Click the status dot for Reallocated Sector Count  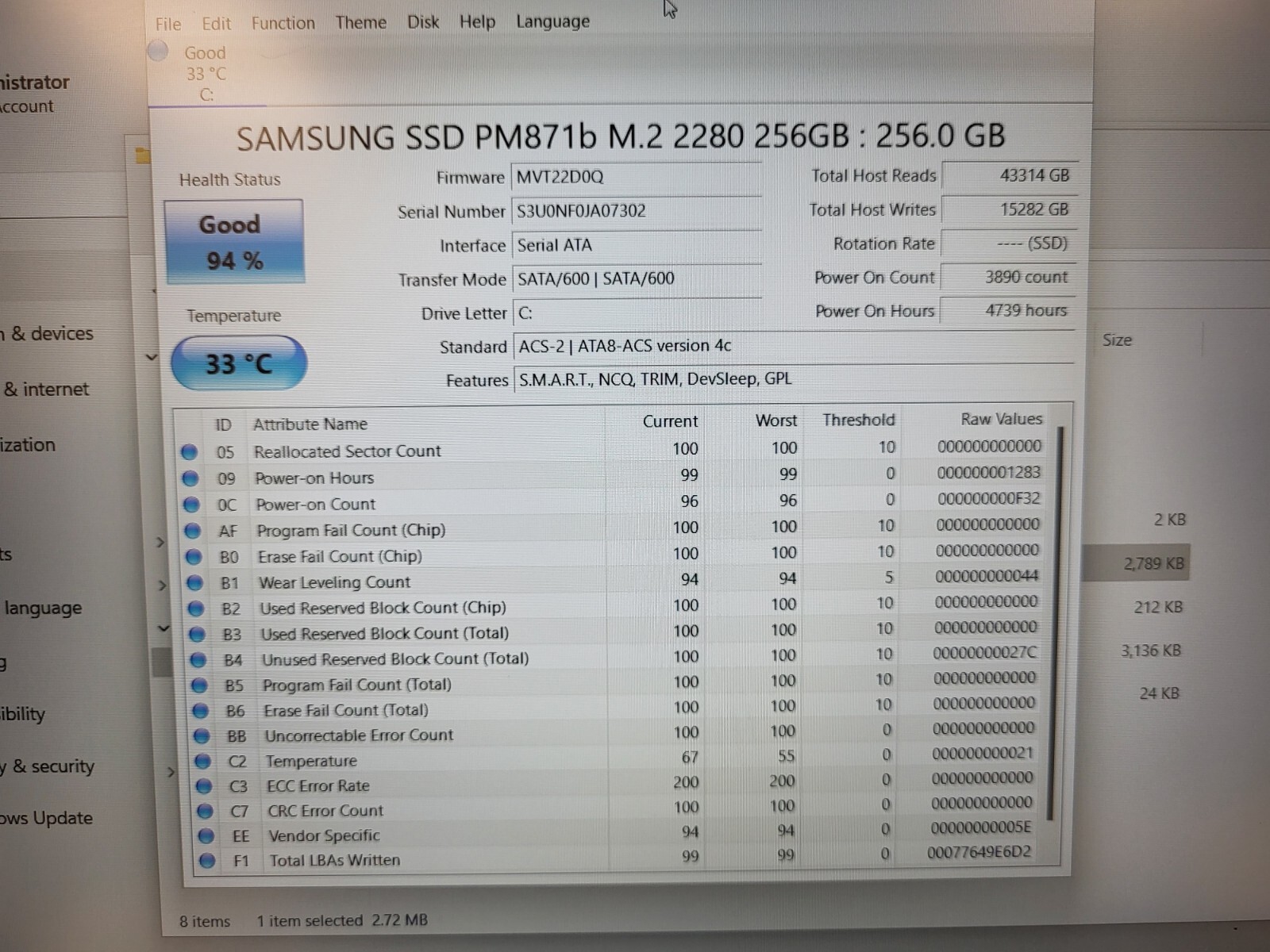tap(189, 451)
